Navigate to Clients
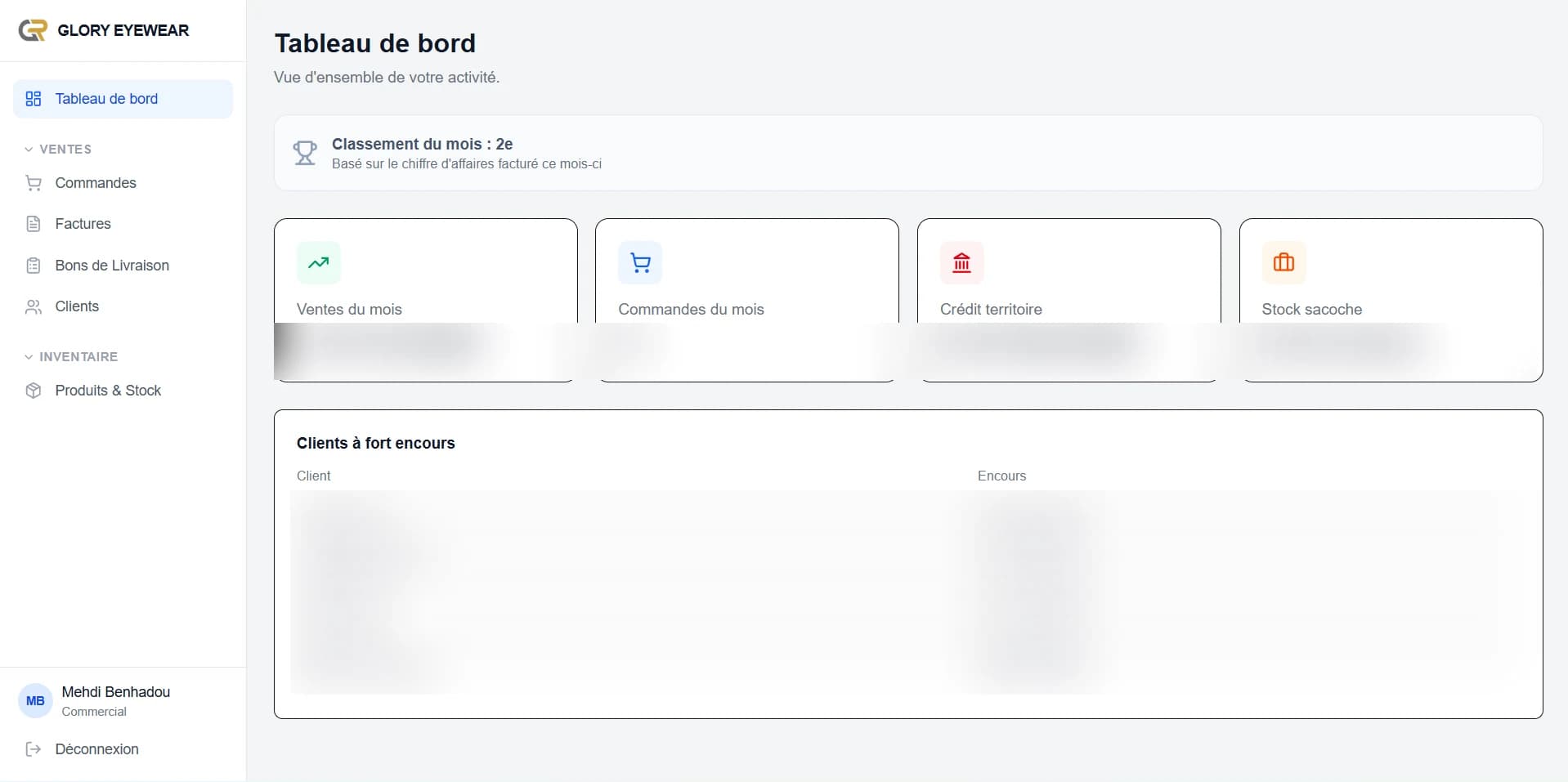 pos(123,306)
